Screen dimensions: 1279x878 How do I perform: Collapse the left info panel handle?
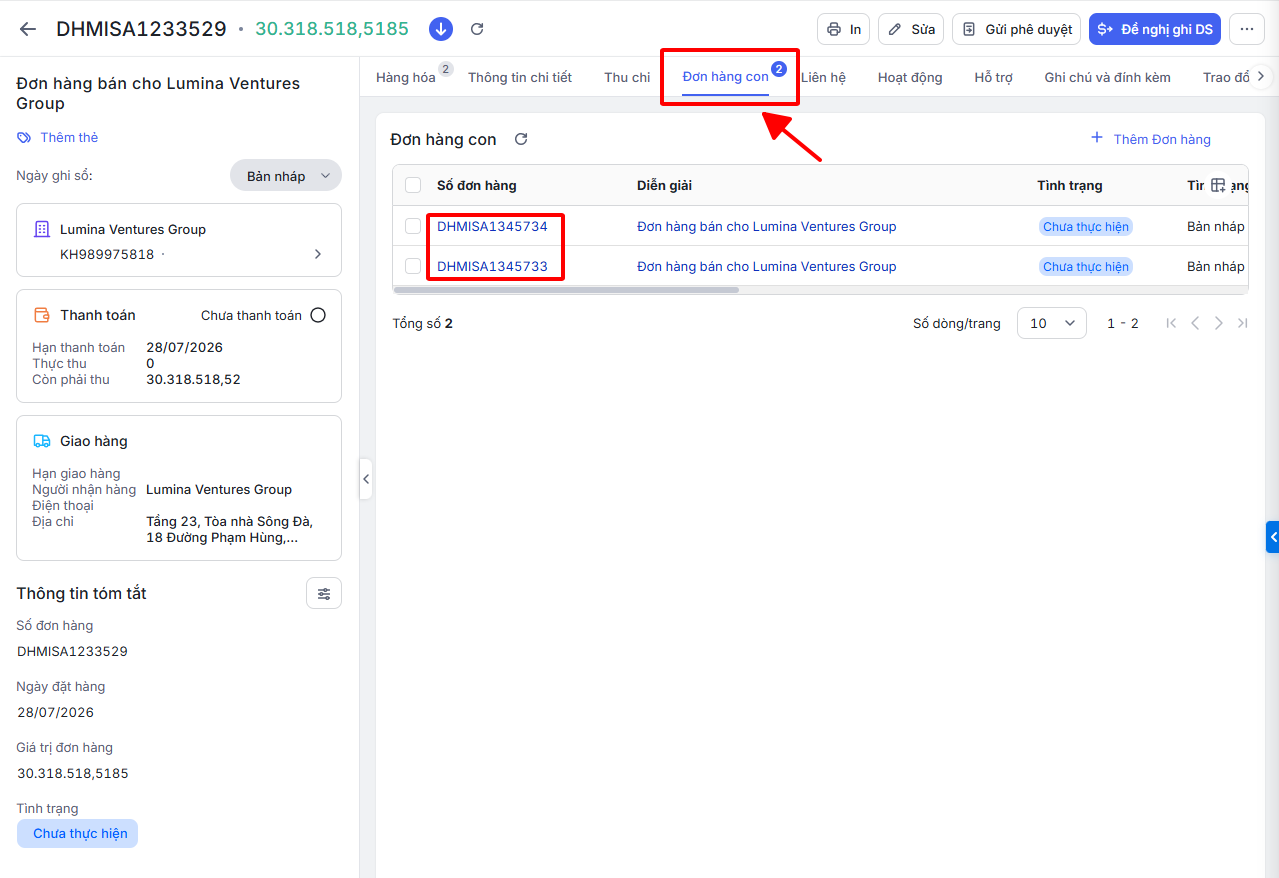pos(366,479)
